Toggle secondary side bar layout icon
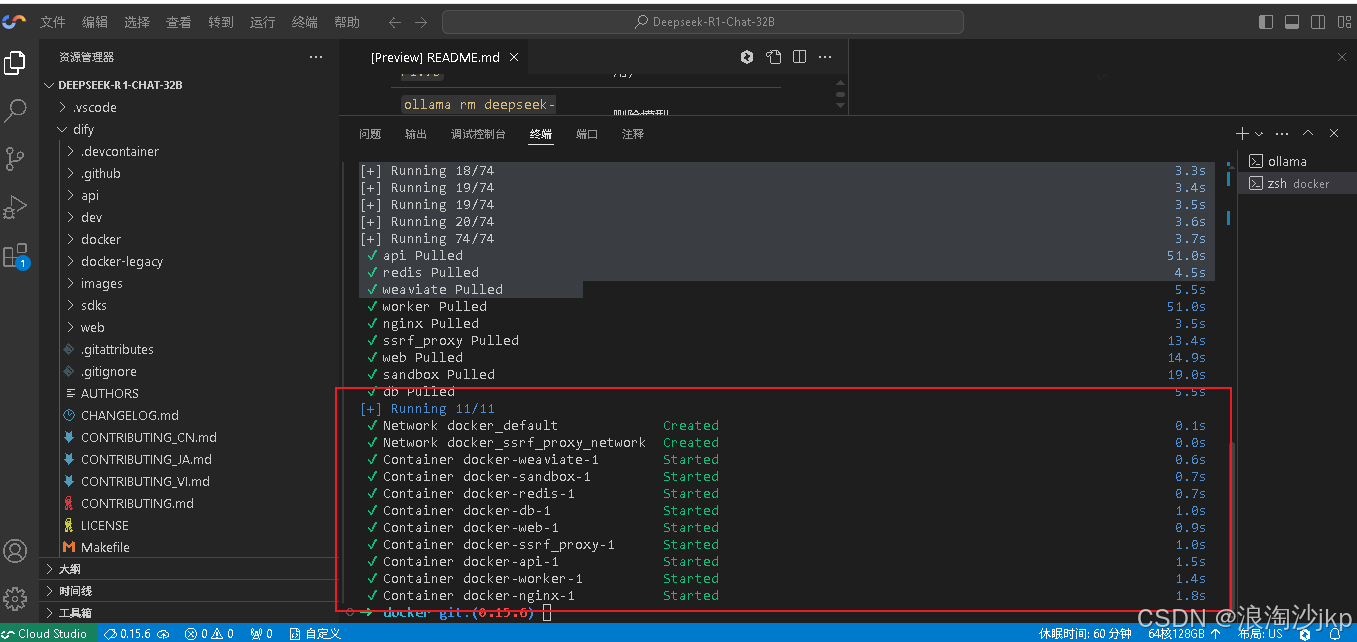Viewport: 1357px width, 642px height. tap(1318, 22)
